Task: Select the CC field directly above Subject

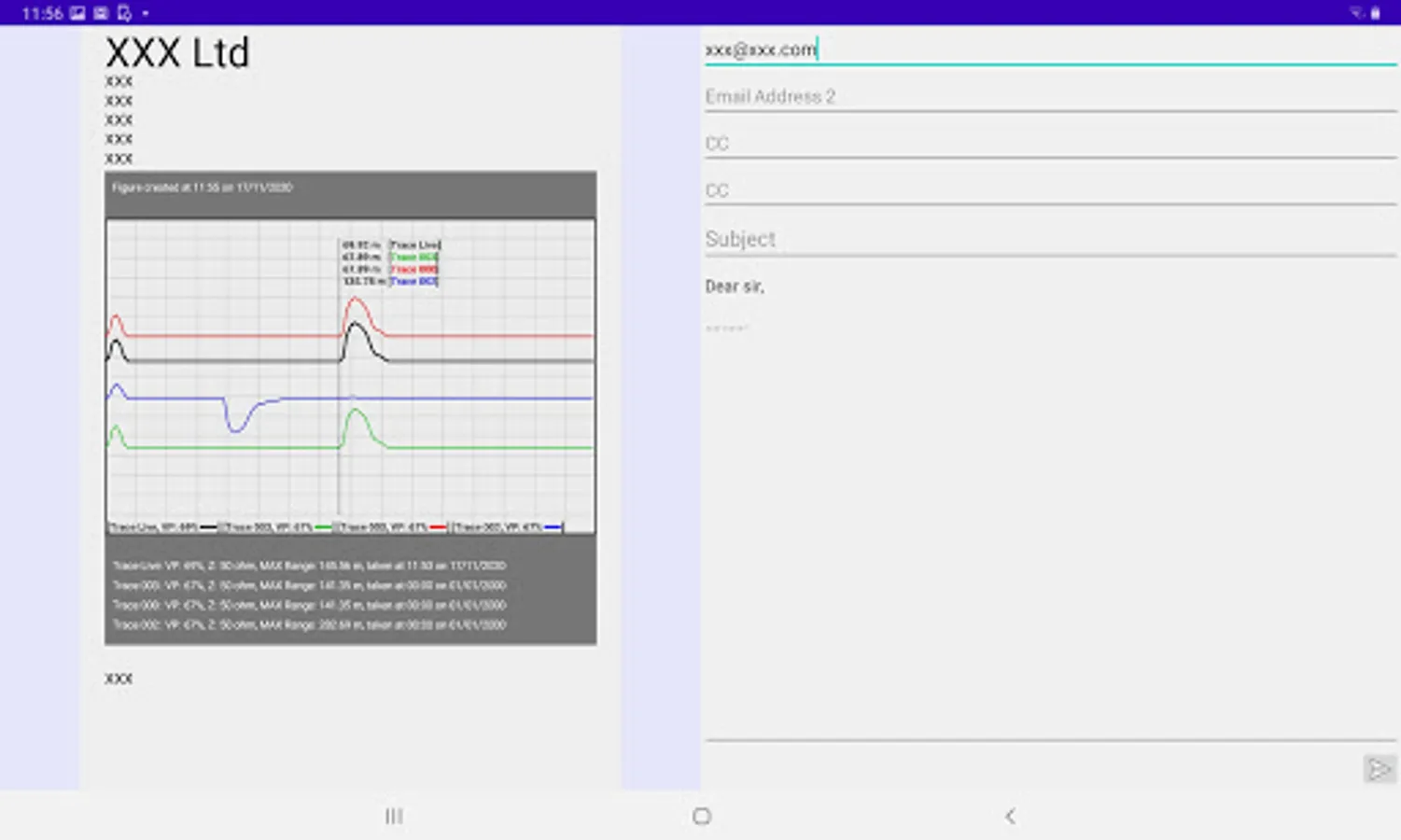Action: [x=1050, y=190]
